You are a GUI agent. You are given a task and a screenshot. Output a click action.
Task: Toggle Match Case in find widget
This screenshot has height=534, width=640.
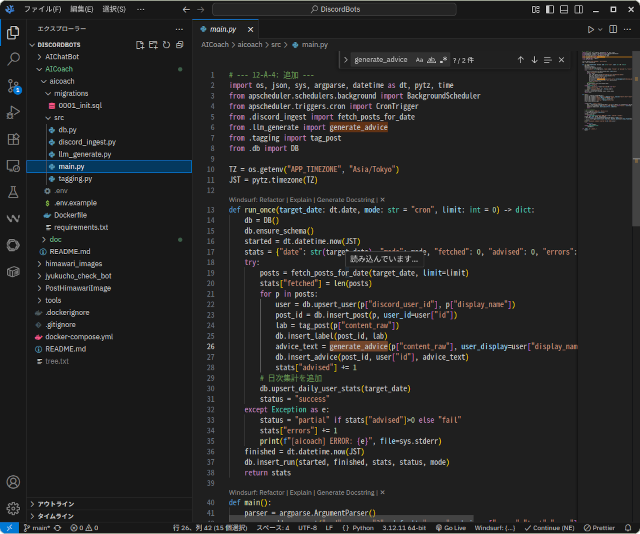point(419,60)
